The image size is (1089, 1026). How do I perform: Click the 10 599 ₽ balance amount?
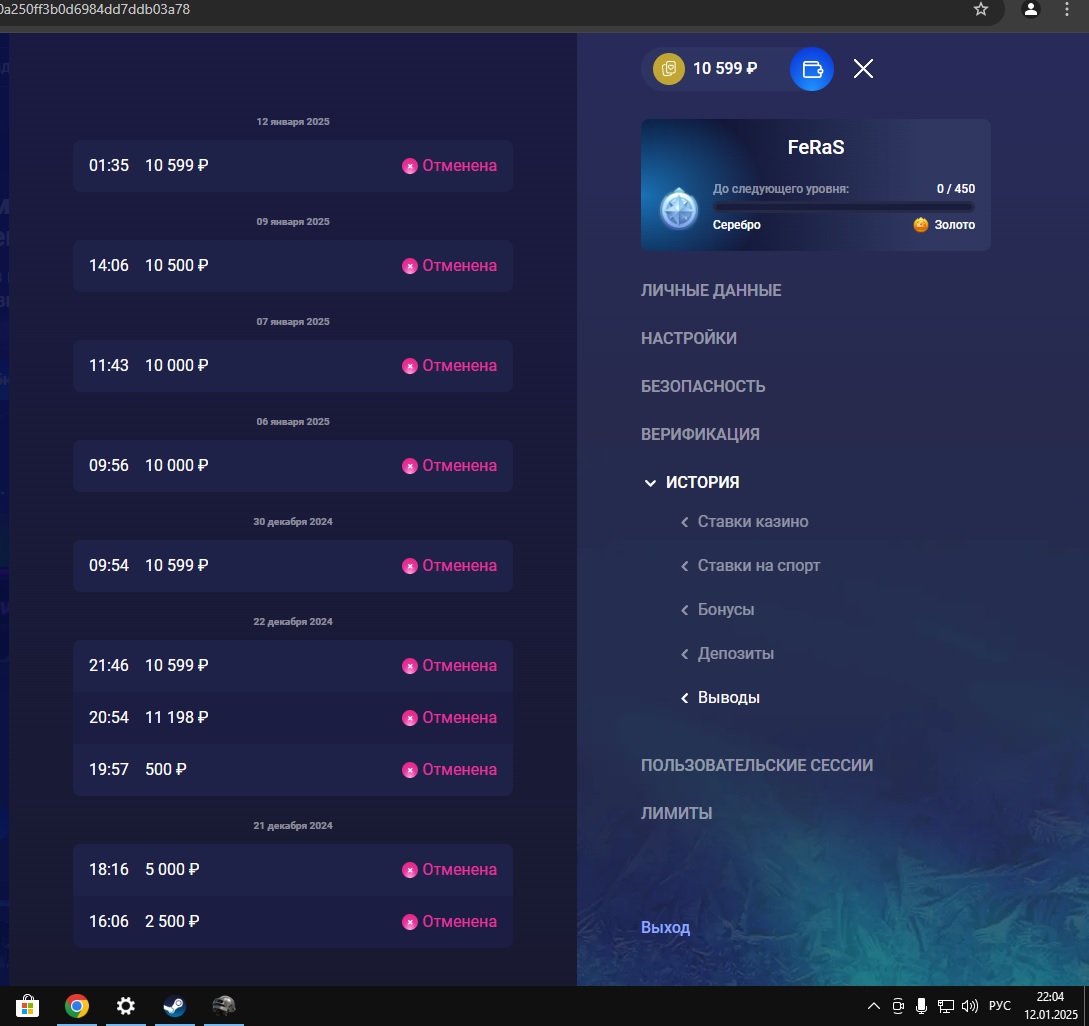[x=725, y=69]
